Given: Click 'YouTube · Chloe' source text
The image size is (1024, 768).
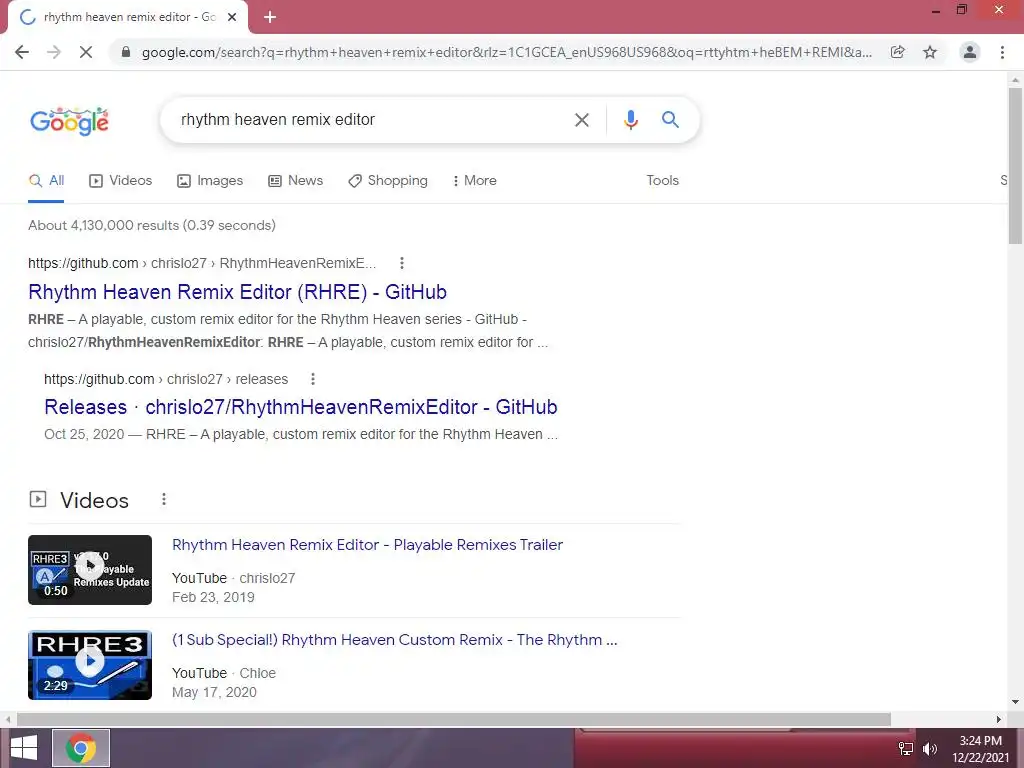Looking at the screenshot, I should [x=224, y=673].
